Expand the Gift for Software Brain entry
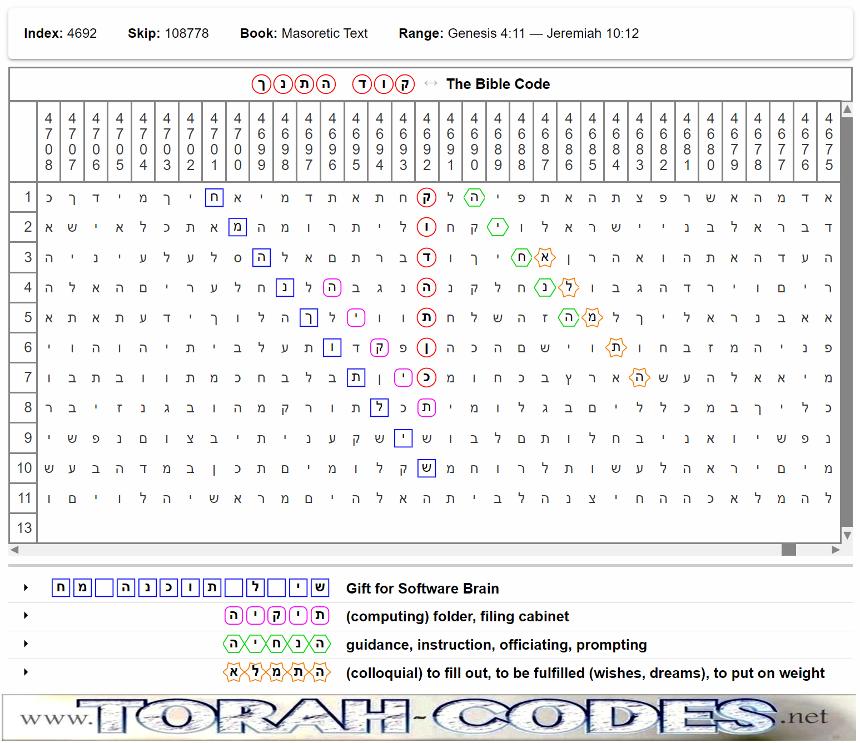The image size is (860, 743). click(26, 588)
